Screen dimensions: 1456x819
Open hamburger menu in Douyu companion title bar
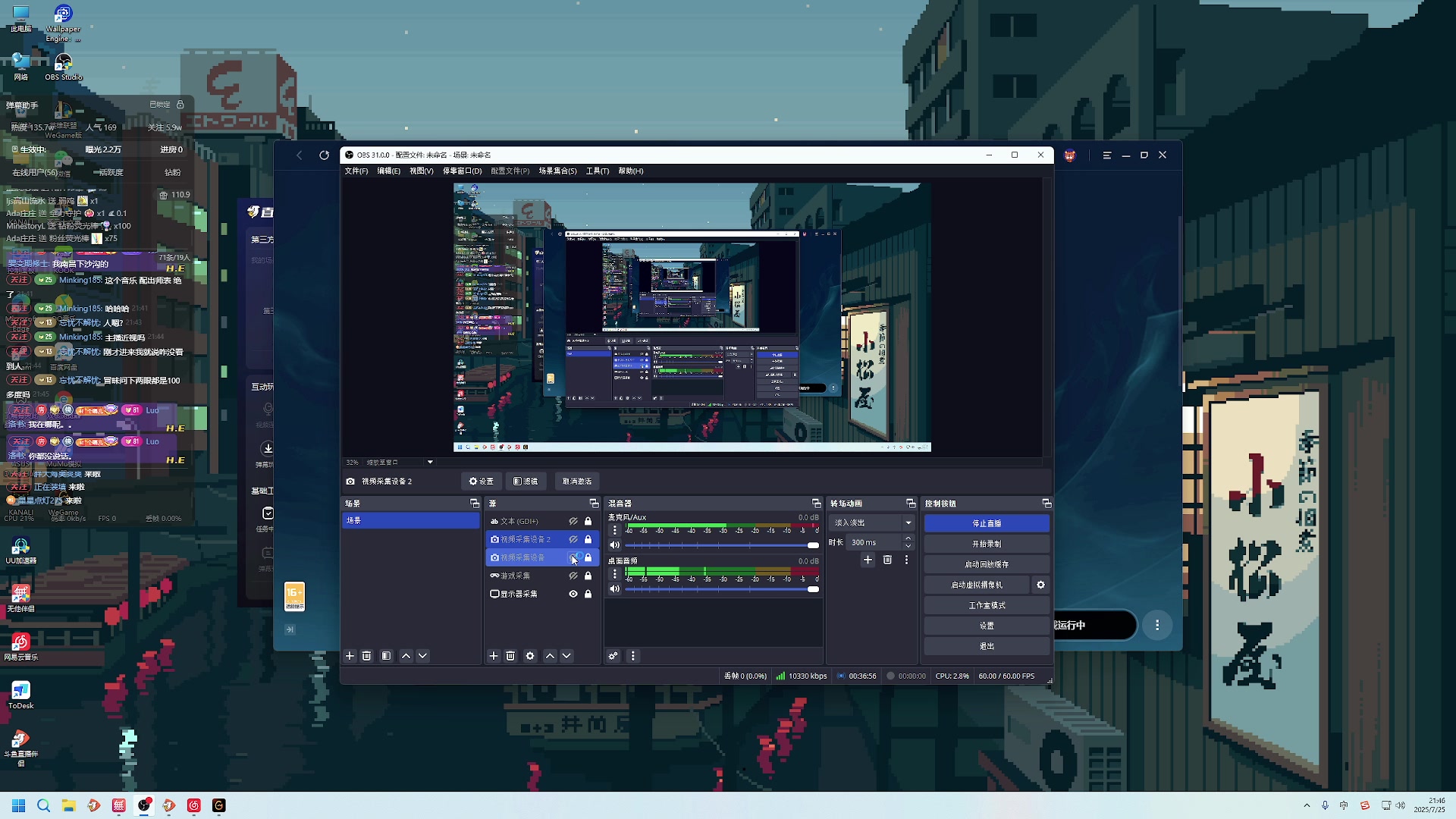click(1107, 155)
